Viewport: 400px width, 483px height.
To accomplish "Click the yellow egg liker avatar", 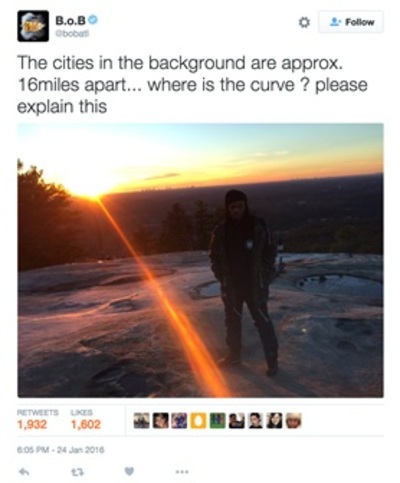I will pyautogui.click(x=198, y=421).
